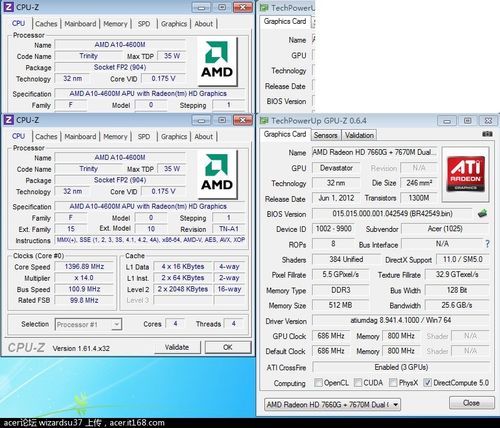Image resolution: width=500 pixels, height=428 pixels.
Task: Close the upper CPU-Z window
Action: [x=243, y=7]
